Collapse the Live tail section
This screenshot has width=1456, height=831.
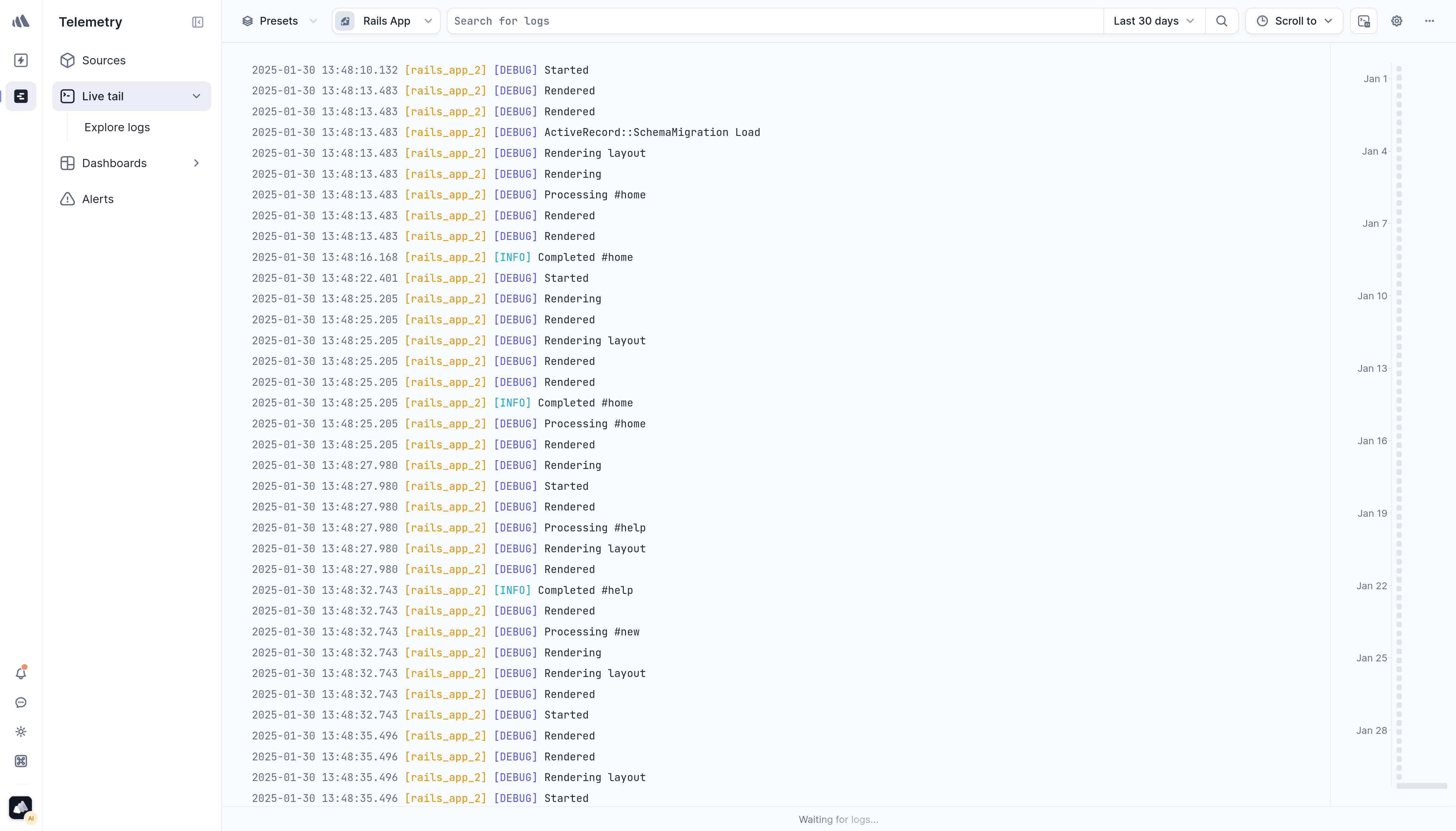pyautogui.click(x=196, y=96)
